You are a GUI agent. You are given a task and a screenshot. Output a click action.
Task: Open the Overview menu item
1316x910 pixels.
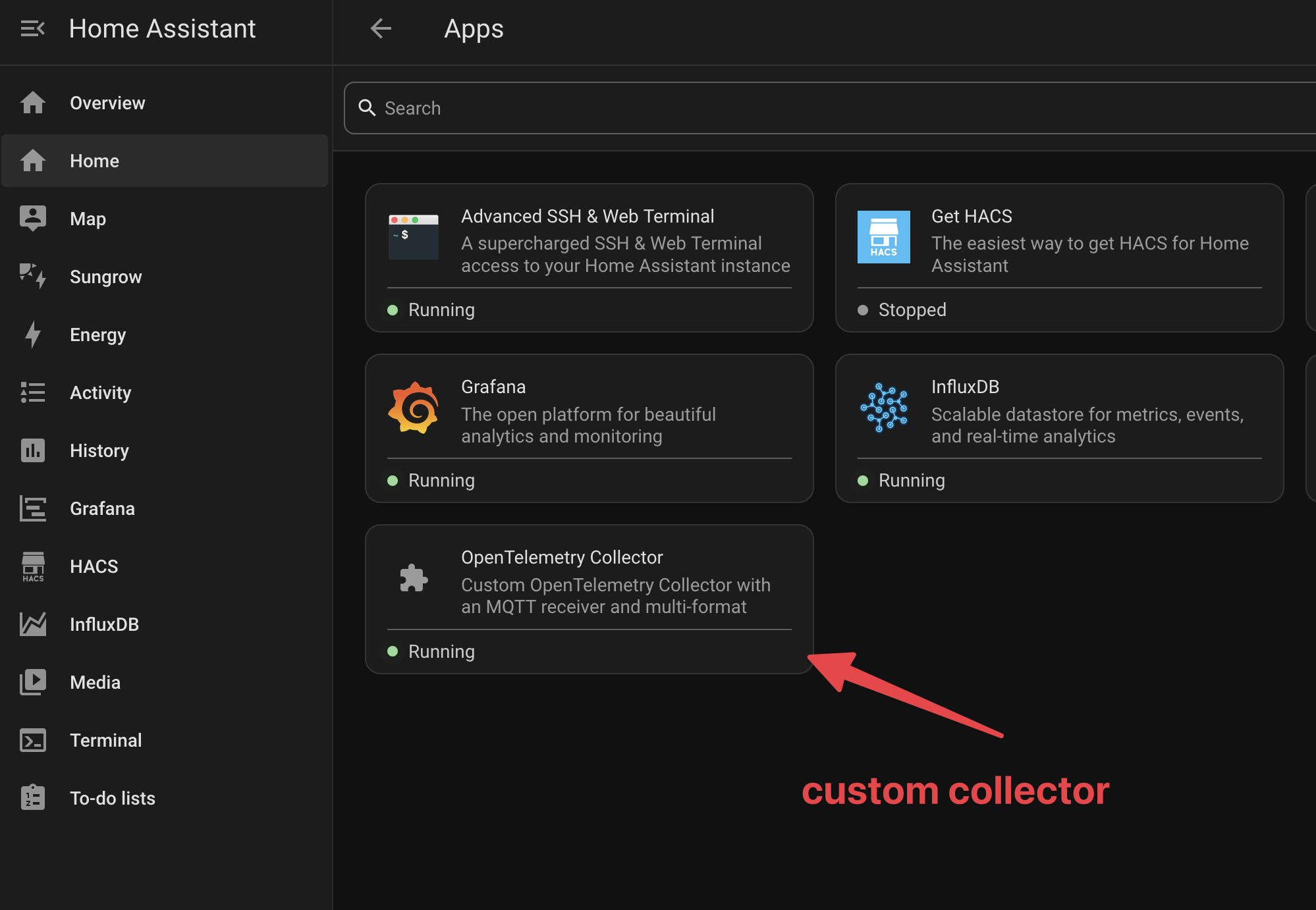(165, 103)
